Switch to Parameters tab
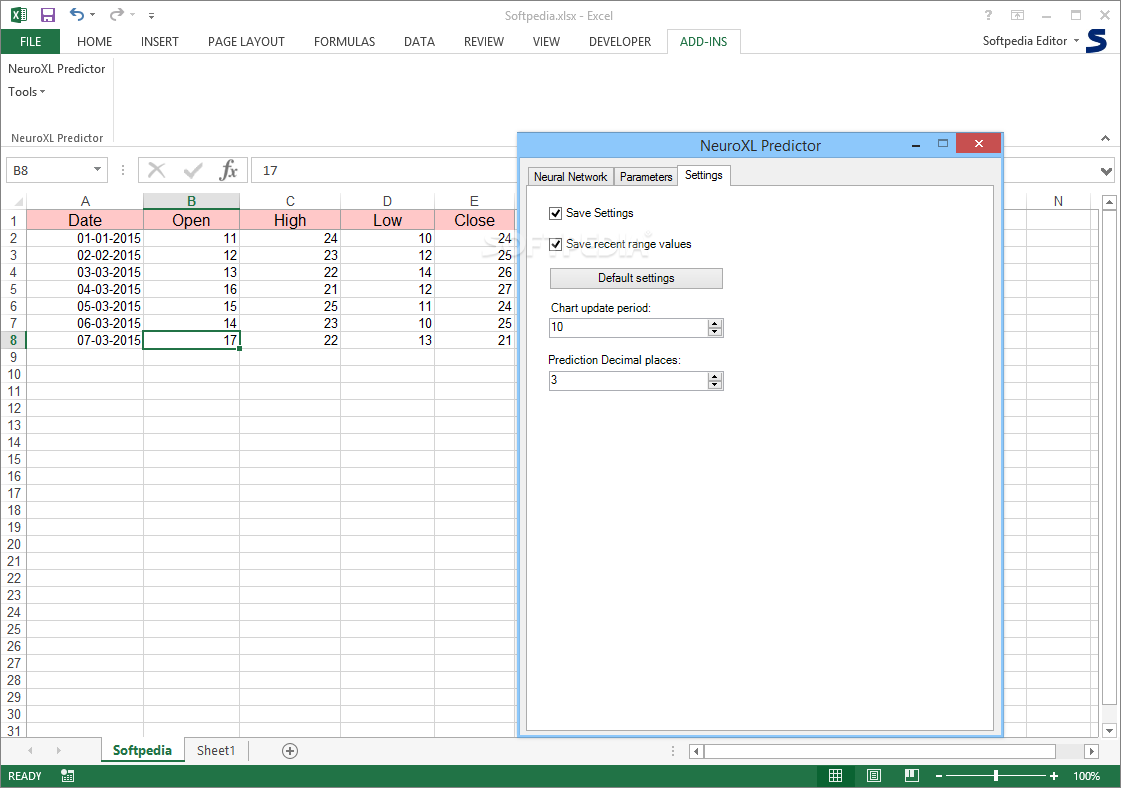The width and height of the screenshot is (1121, 788). [x=646, y=177]
